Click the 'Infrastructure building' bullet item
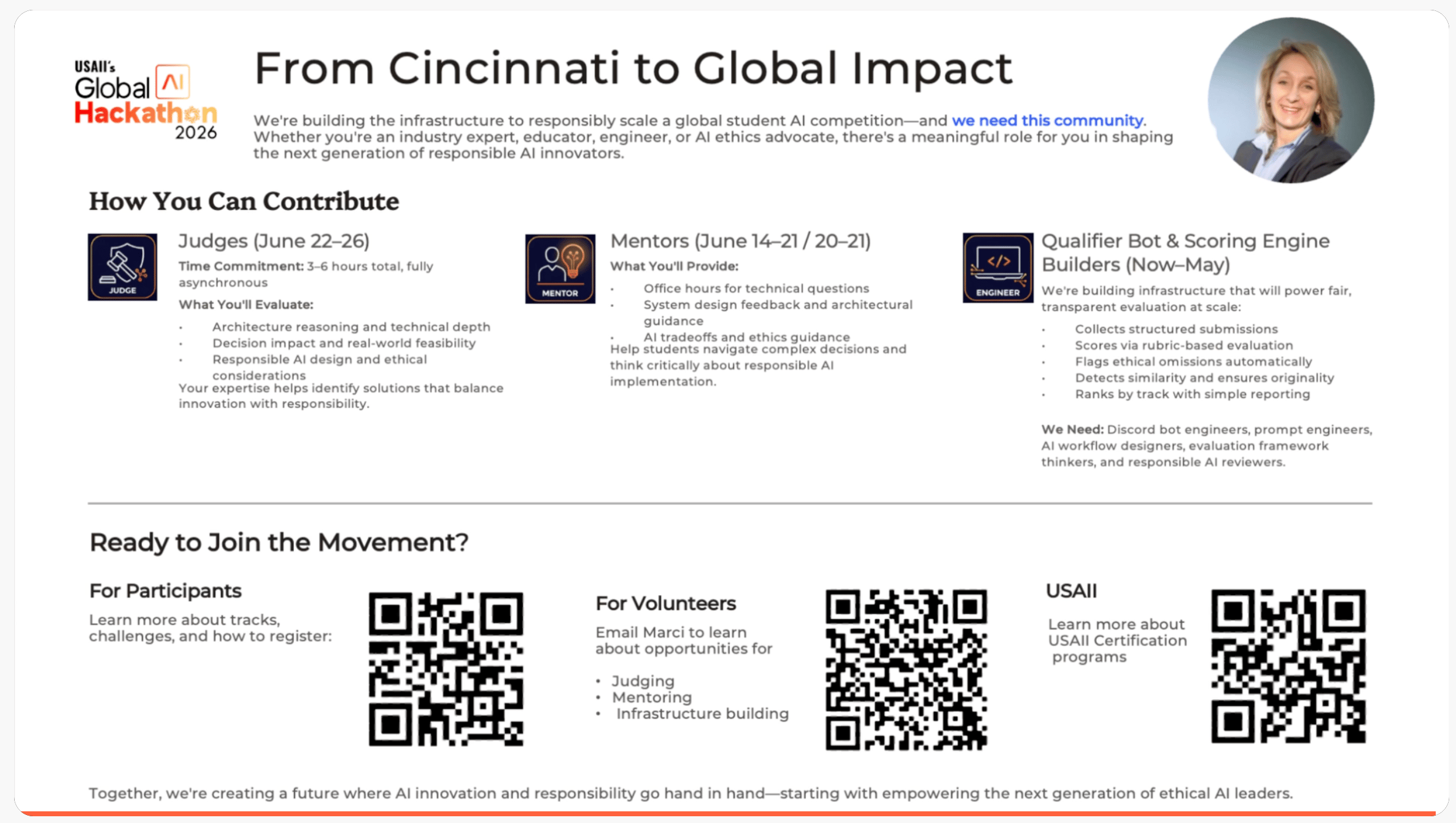This screenshot has width=1456, height=823. tap(702, 714)
